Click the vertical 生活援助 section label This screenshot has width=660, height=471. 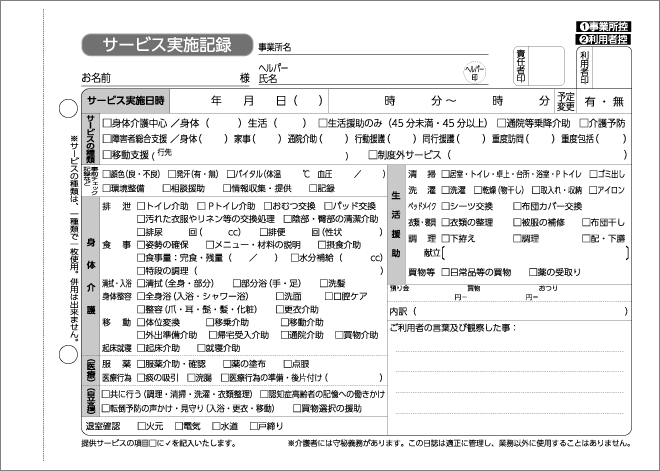(x=396, y=224)
